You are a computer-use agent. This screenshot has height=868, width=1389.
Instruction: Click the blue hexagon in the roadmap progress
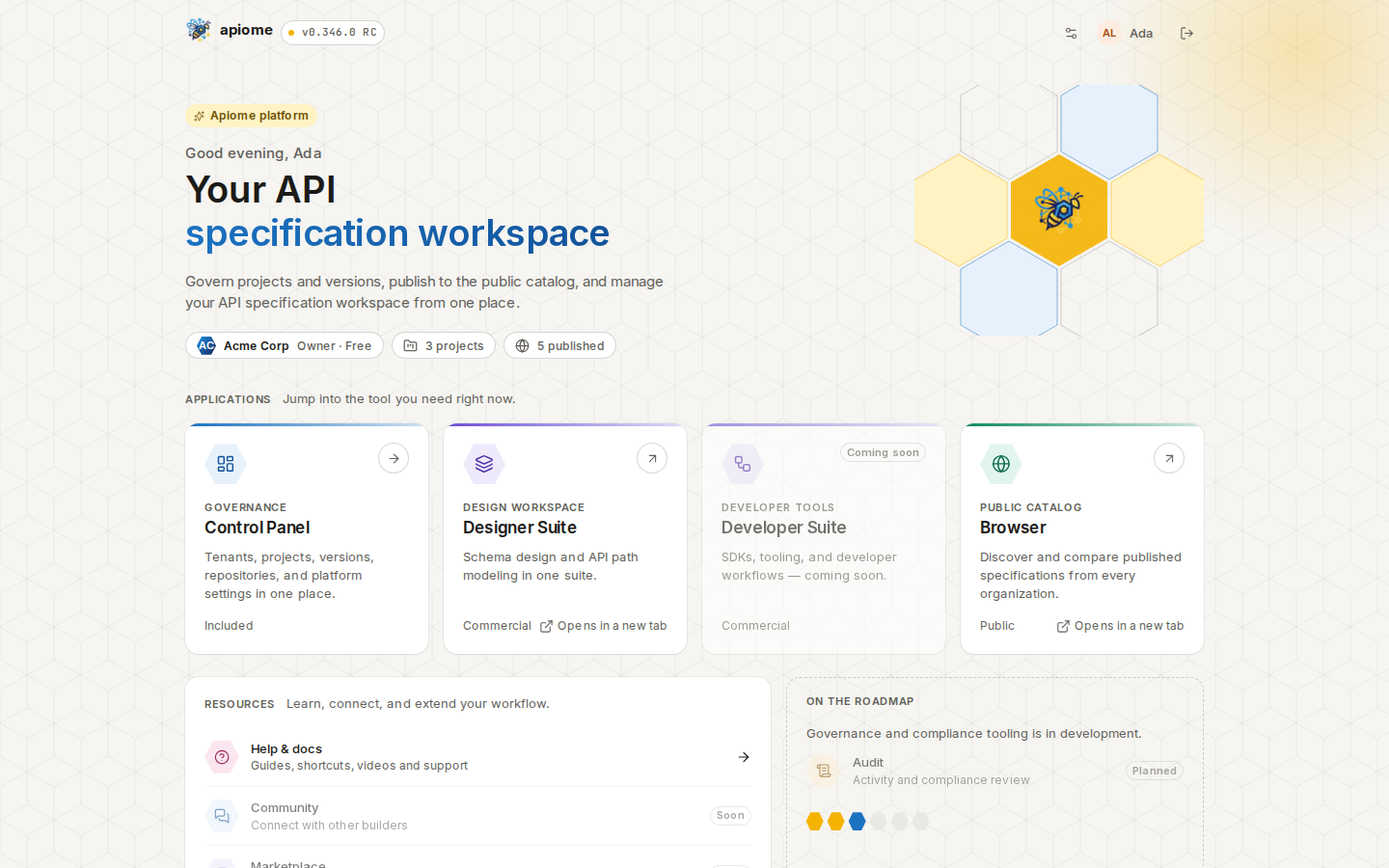click(858, 822)
